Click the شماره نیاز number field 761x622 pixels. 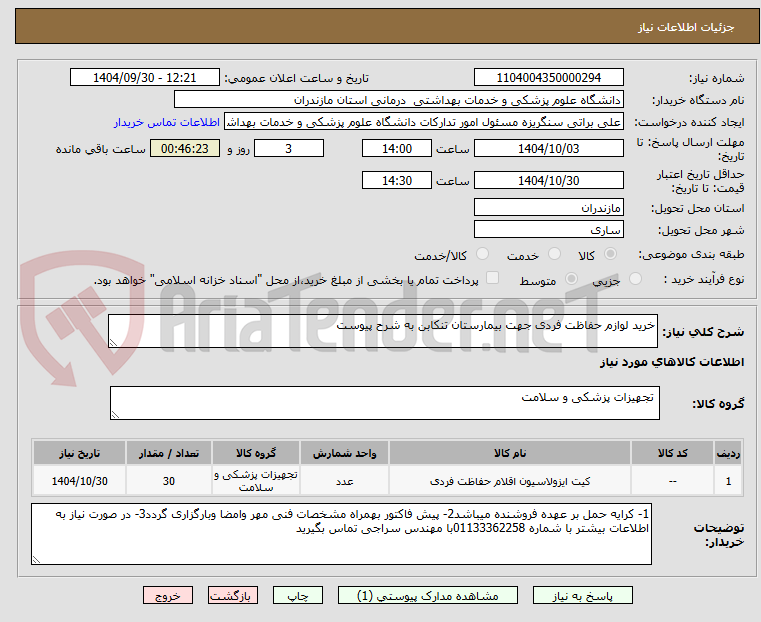coord(548,78)
